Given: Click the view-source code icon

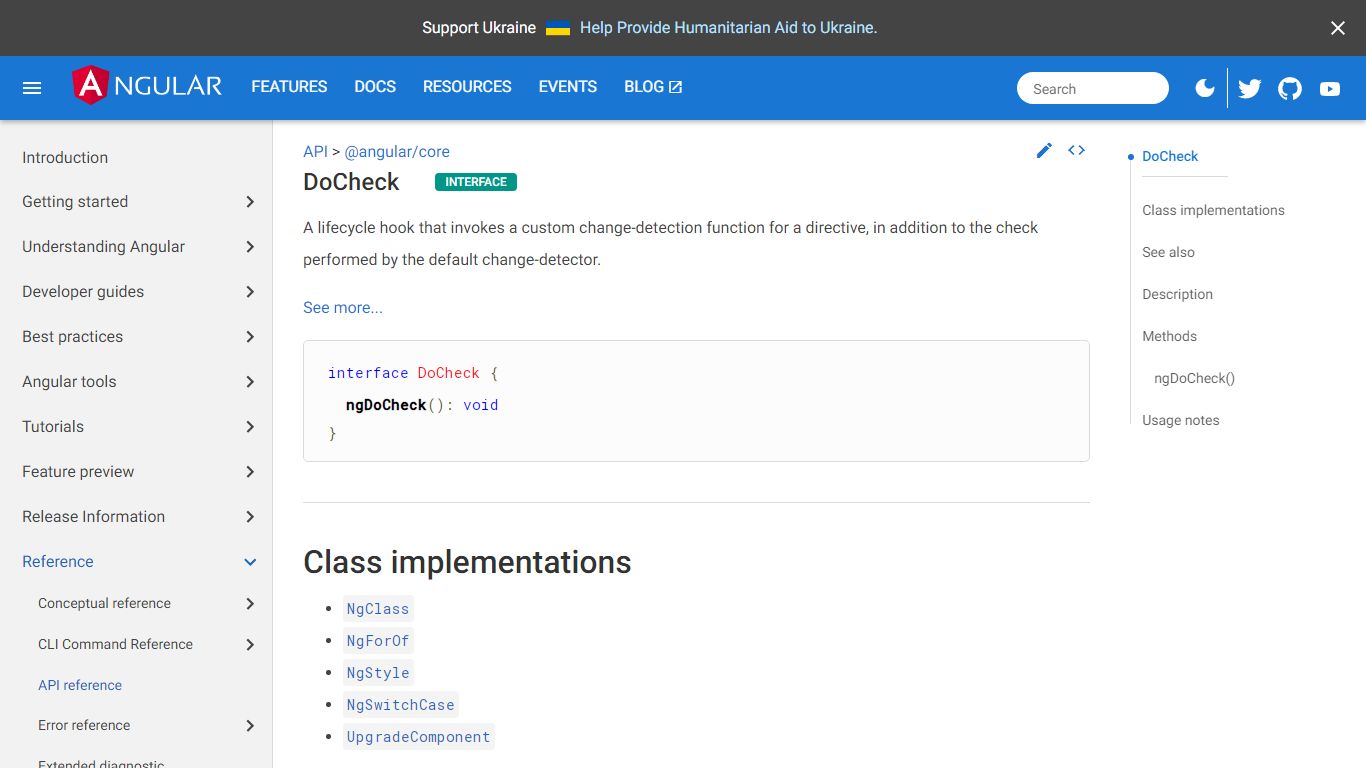Looking at the screenshot, I should (x=1076, y=150).
